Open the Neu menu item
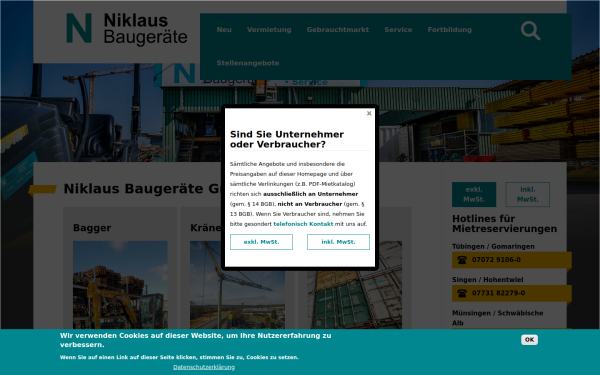600x375 pixels. coord(224,30)
